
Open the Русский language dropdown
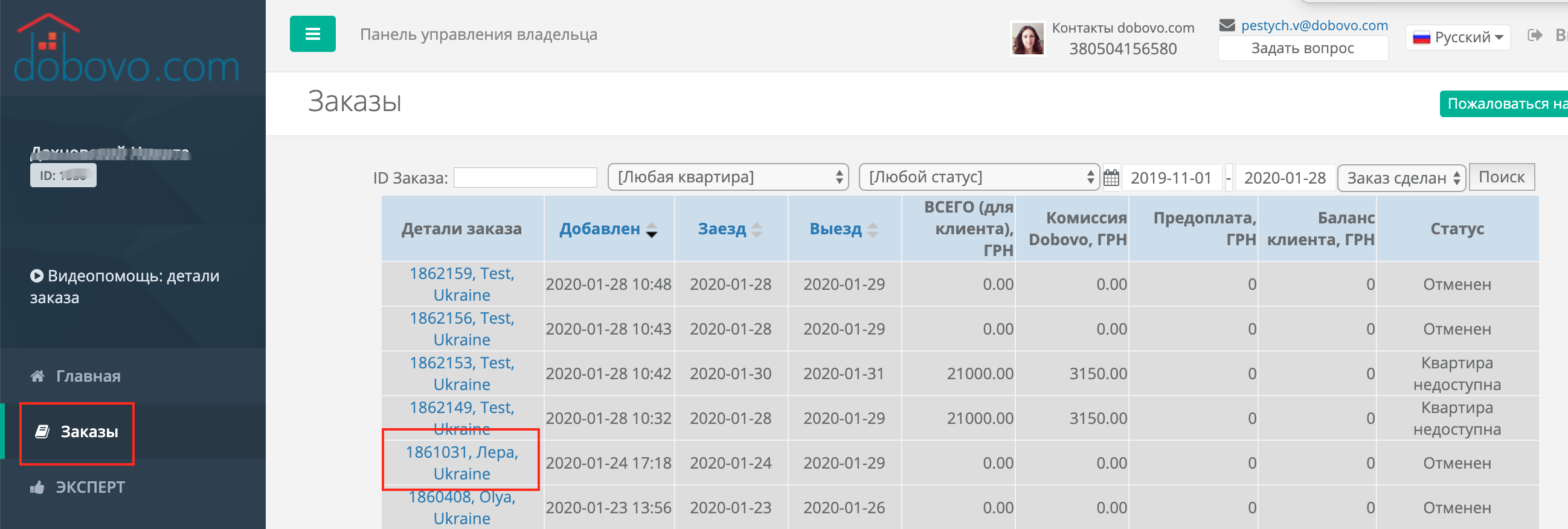1458,37
